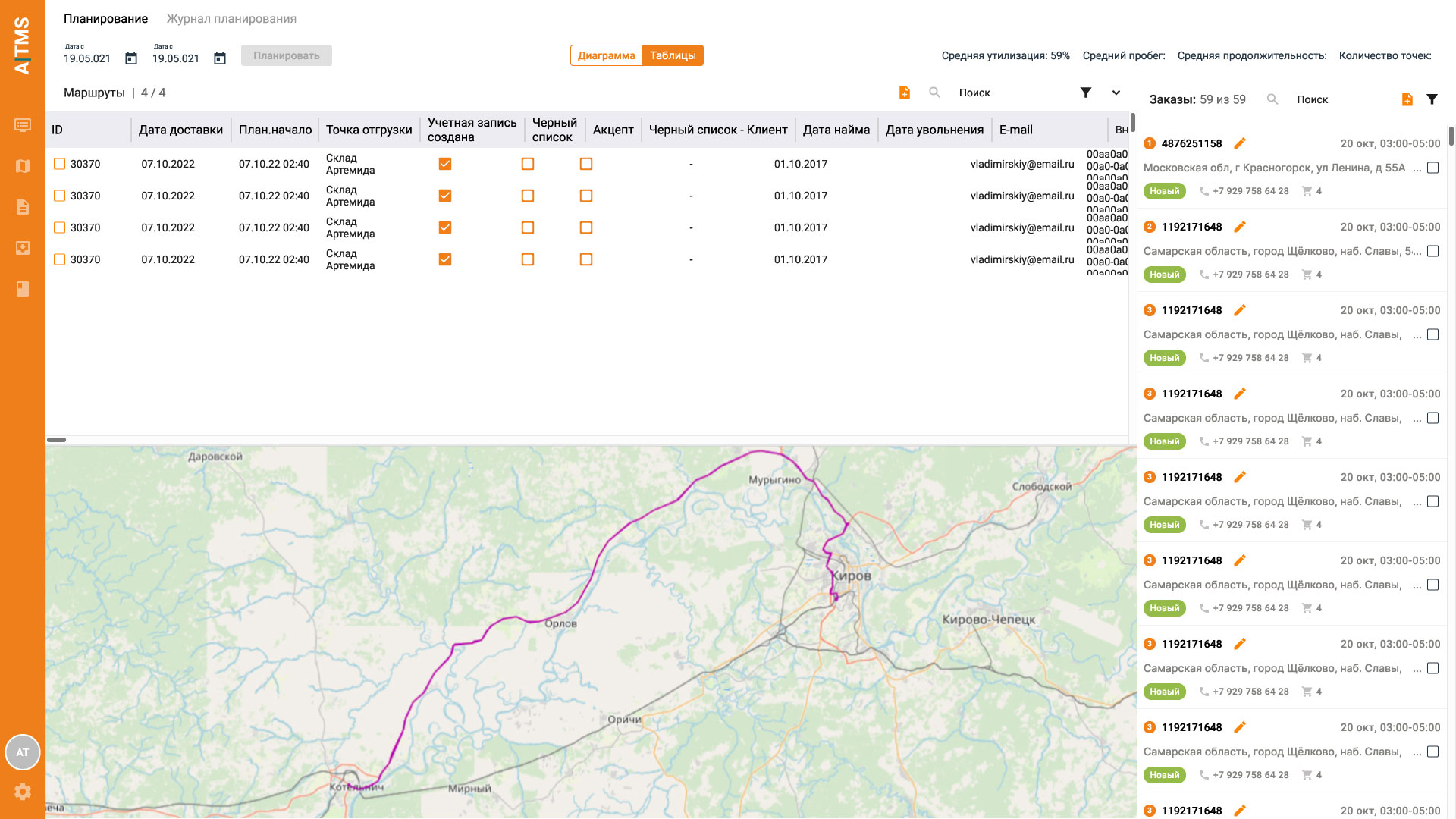Click routes filter funnel icon
This screenshot has width=1456, height=819.
point(1086,93)
